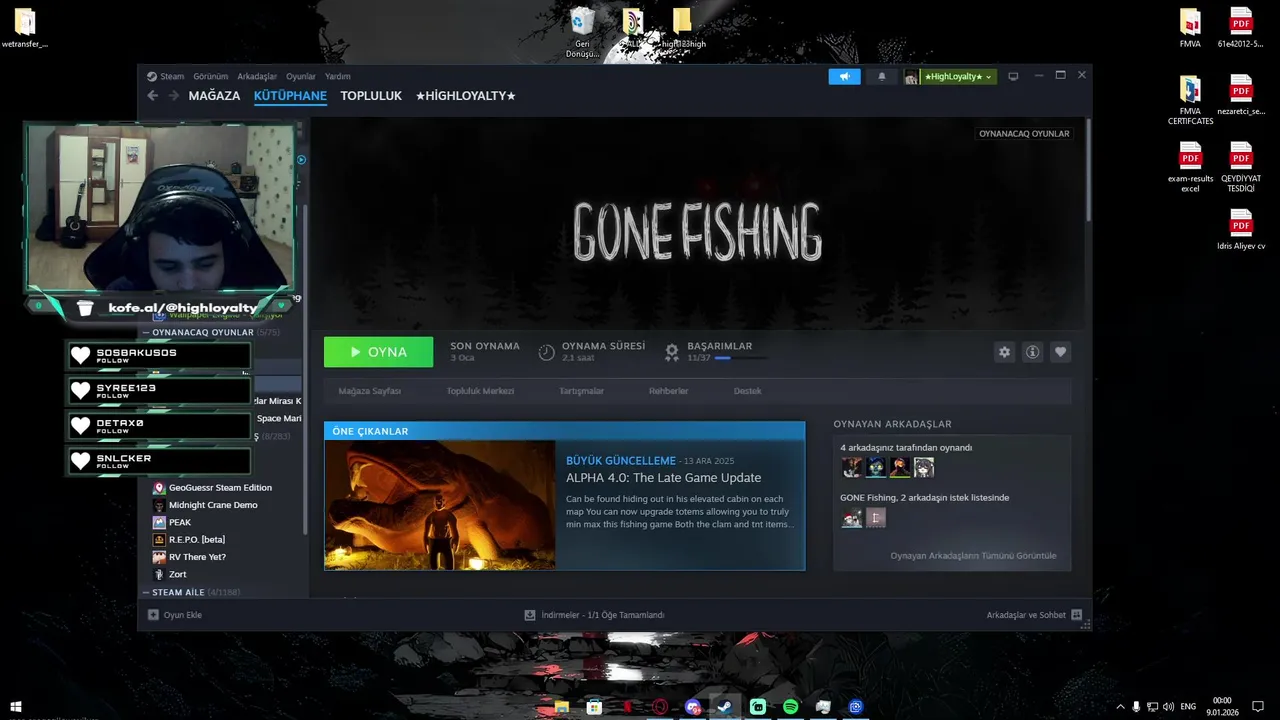Open the Tartışmalar link
This screenshot has height=720, width=1280.
(x=581, y=391)
